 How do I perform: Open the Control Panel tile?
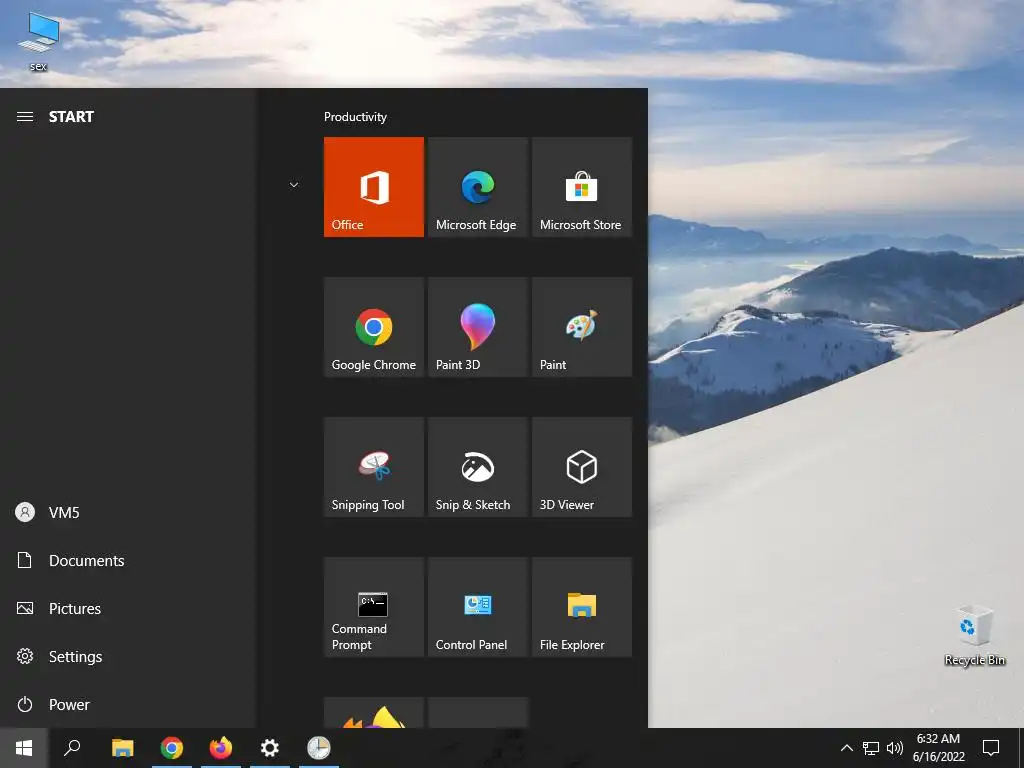pyautogui.click(x=478, y=607)
